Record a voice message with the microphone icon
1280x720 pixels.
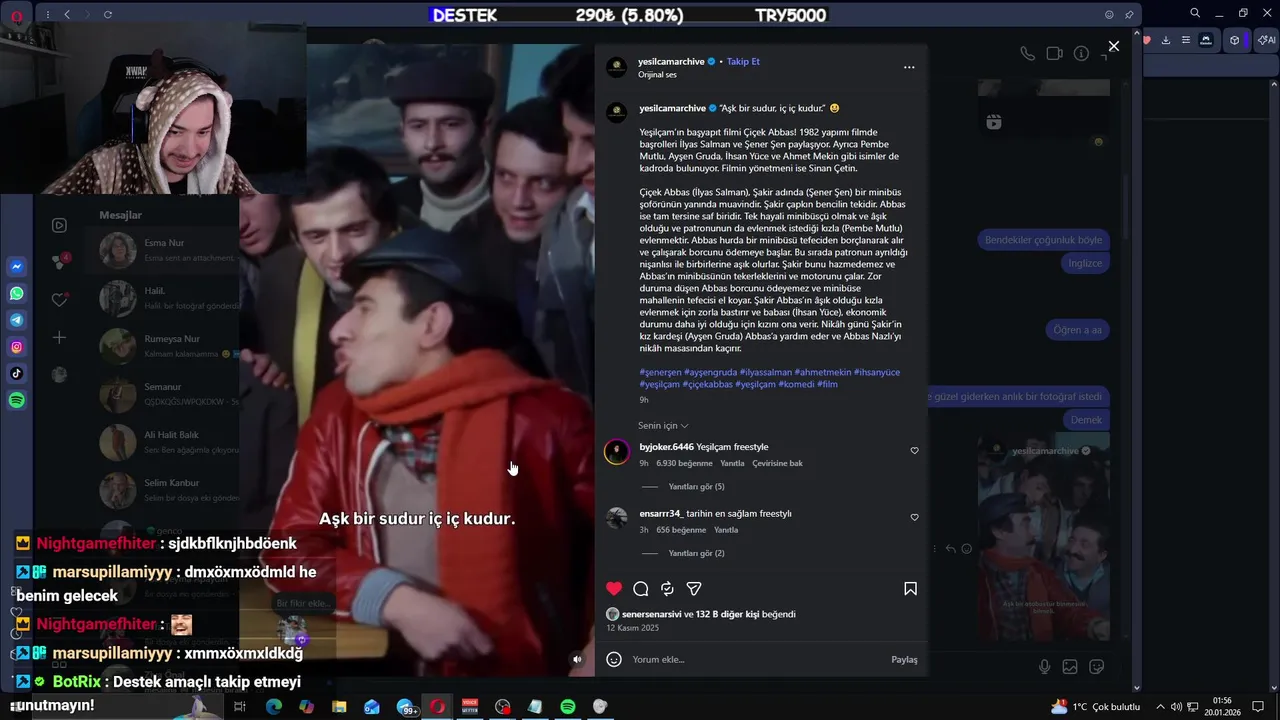[1044, 667]
